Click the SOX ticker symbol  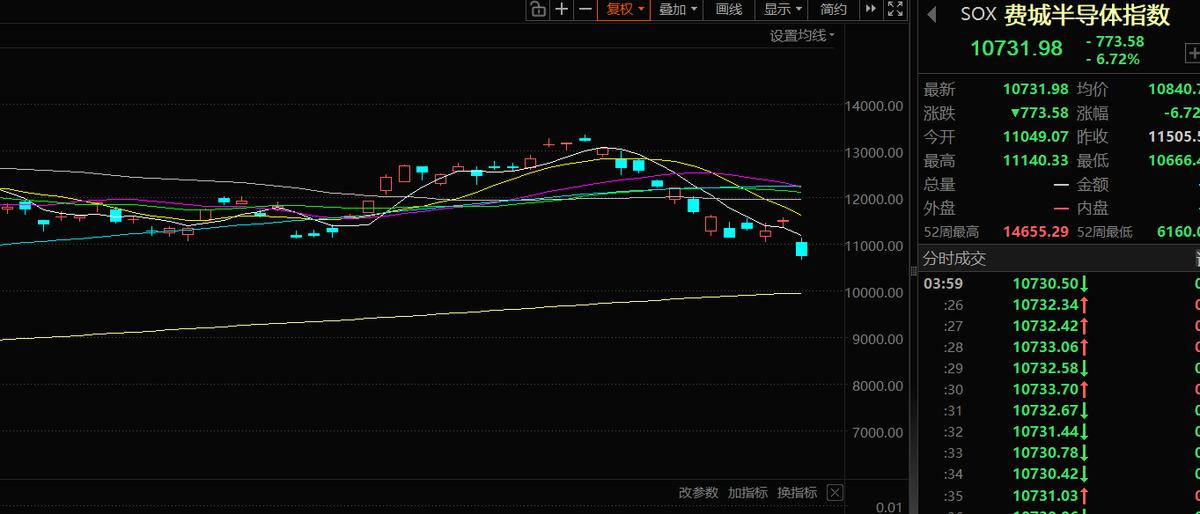click(x=977, y=15)
